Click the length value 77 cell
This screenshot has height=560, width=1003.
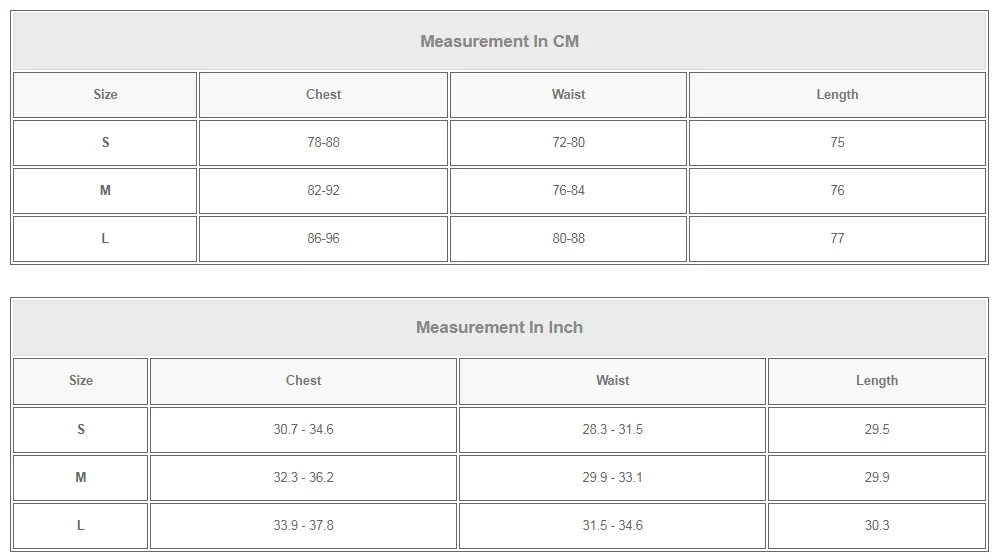pos(837,239)
